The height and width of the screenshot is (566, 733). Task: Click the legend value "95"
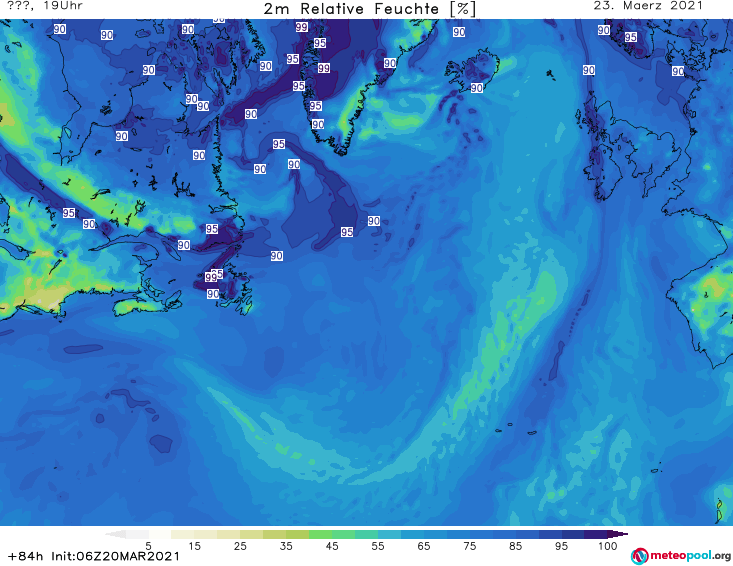click(561, 546)
